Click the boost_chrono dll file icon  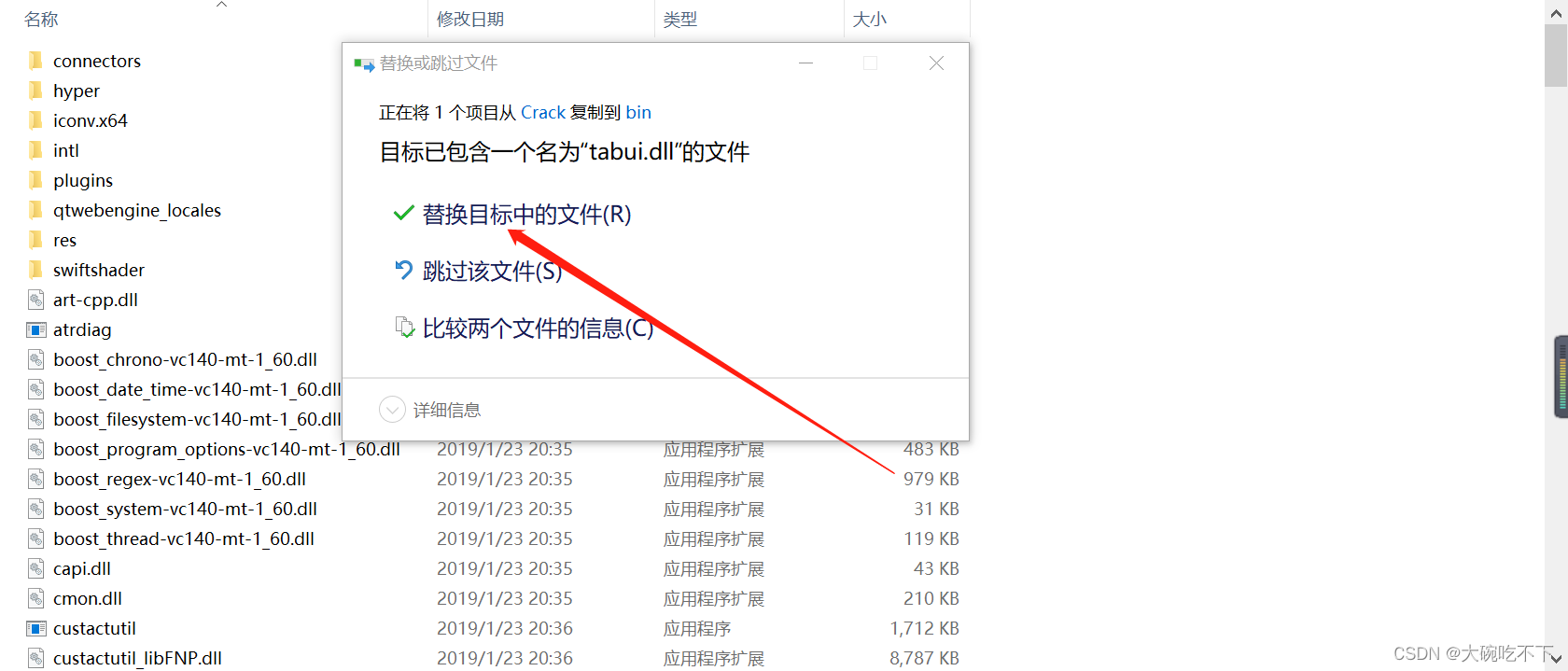(x=35, y=359)
